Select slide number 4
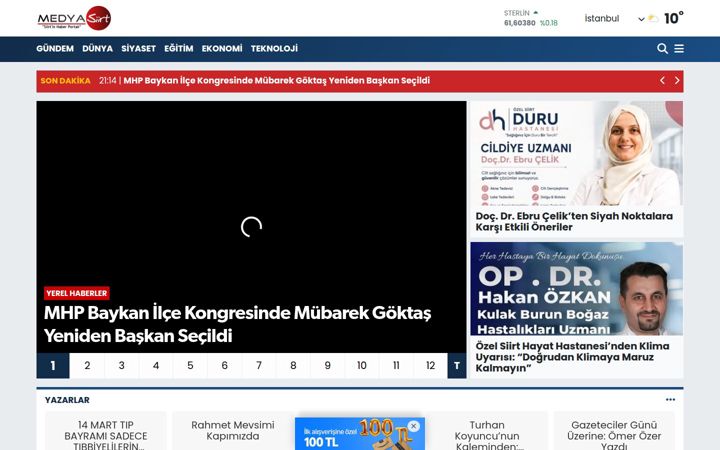This screenshot has height=450, width=720. [x=156, y=366]
